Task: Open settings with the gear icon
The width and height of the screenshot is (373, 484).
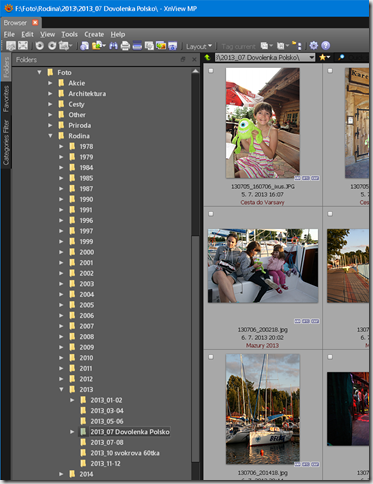Action: [x=313, y=46]
